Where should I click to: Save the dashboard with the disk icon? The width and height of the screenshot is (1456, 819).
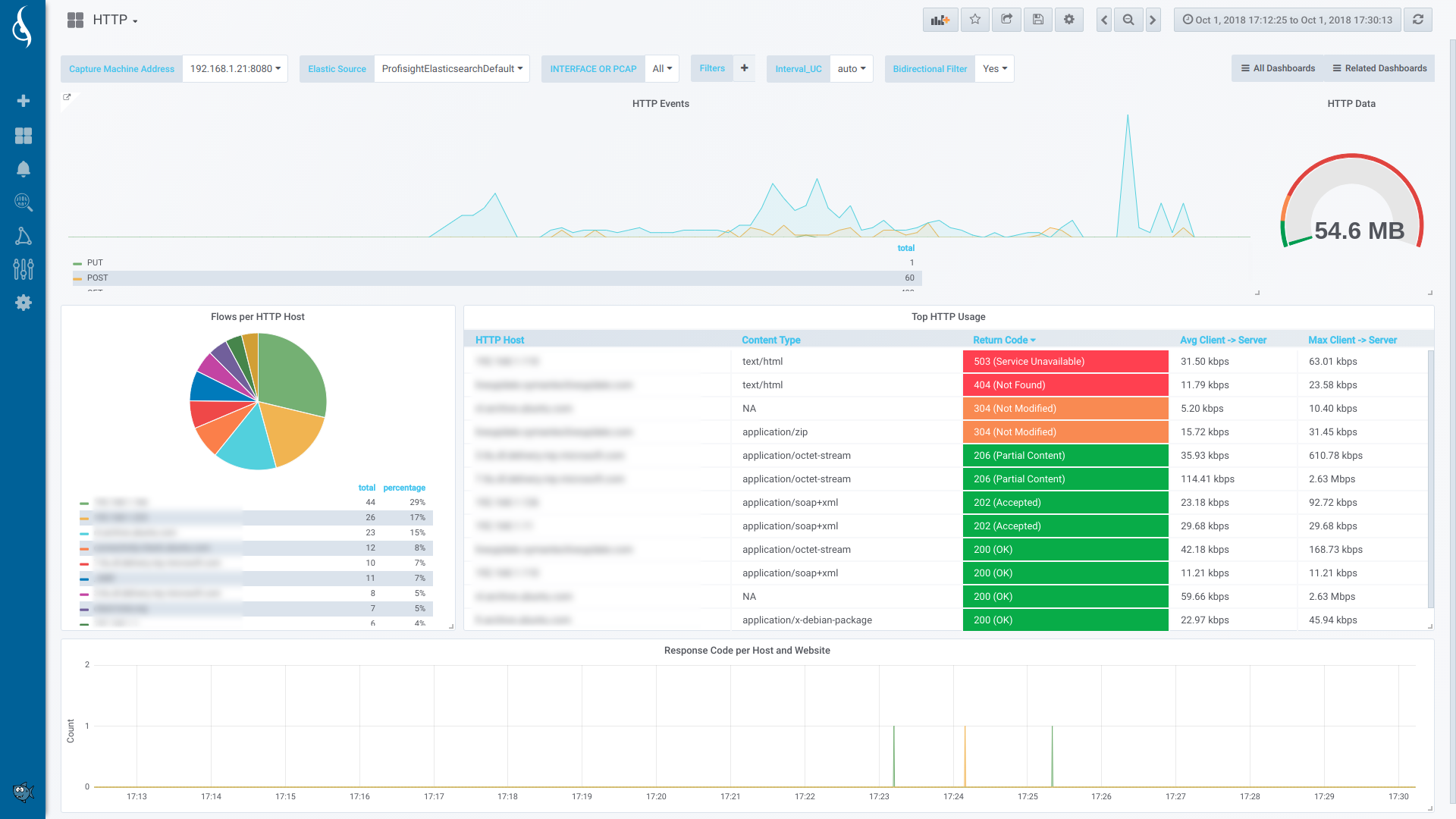(x=1038, y=20)
